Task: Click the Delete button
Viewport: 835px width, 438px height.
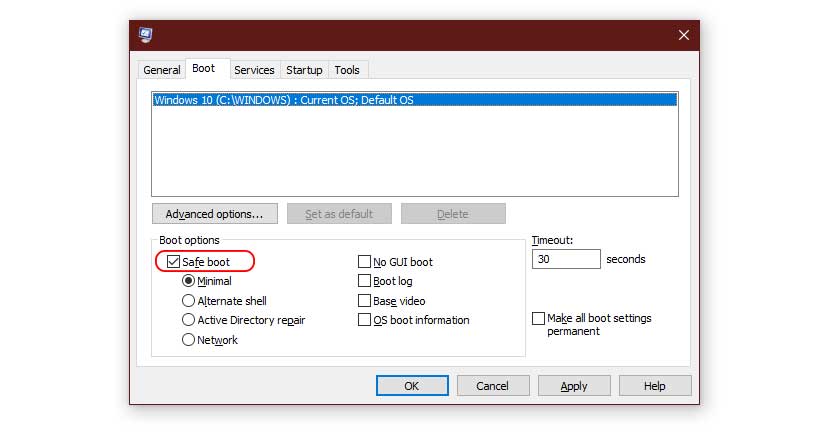Action: point(453,214)
